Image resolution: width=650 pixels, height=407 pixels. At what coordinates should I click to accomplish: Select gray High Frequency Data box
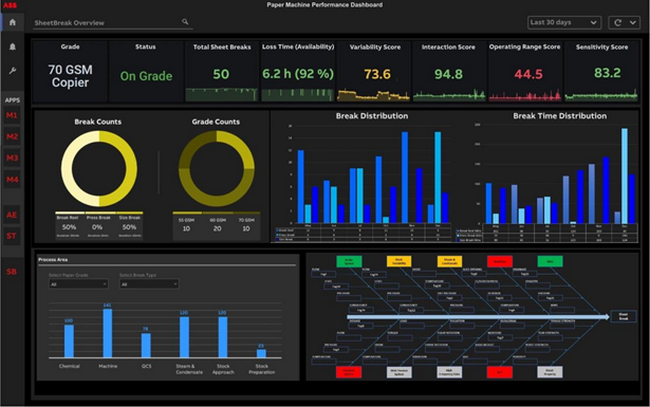click(449, 372)
